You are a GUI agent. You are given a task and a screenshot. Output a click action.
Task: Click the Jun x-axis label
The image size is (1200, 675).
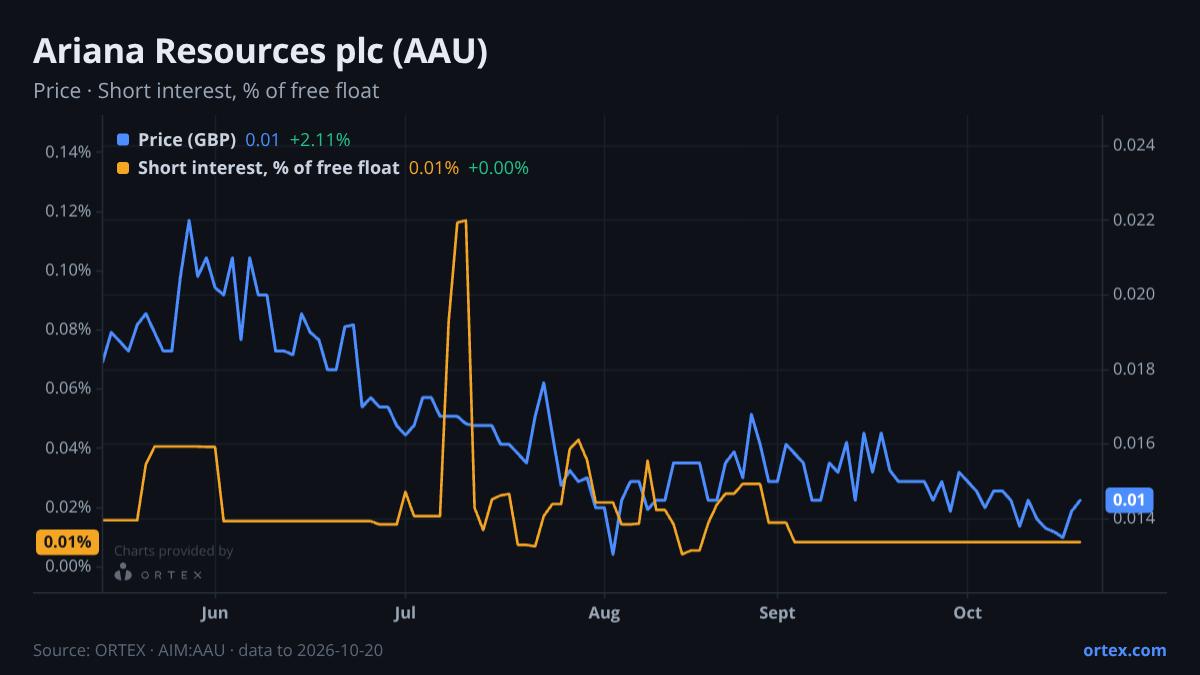point(216,612)
